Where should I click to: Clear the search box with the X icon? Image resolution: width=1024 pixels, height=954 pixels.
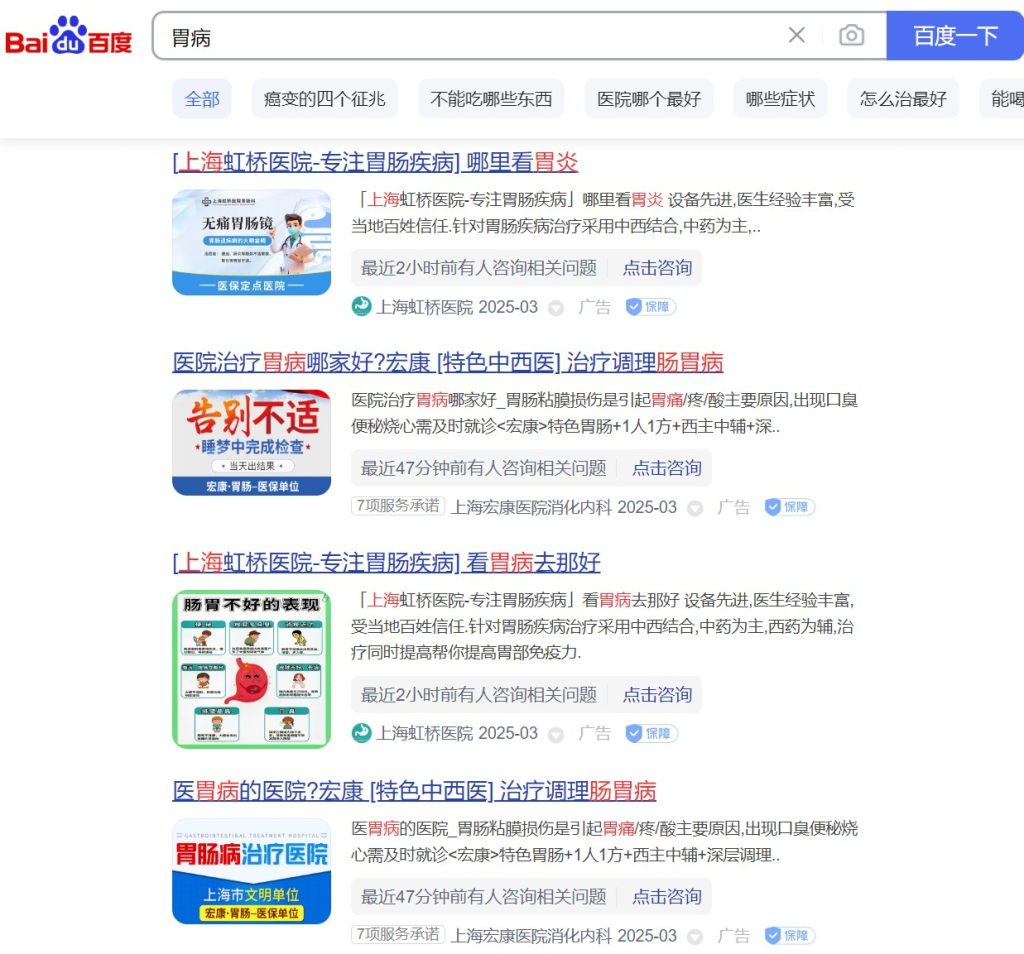pyautogui.click(x=796, y=35)
